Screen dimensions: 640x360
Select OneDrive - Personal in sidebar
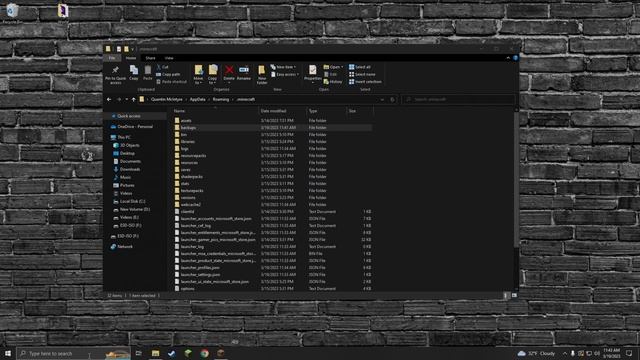coord(136,127)
